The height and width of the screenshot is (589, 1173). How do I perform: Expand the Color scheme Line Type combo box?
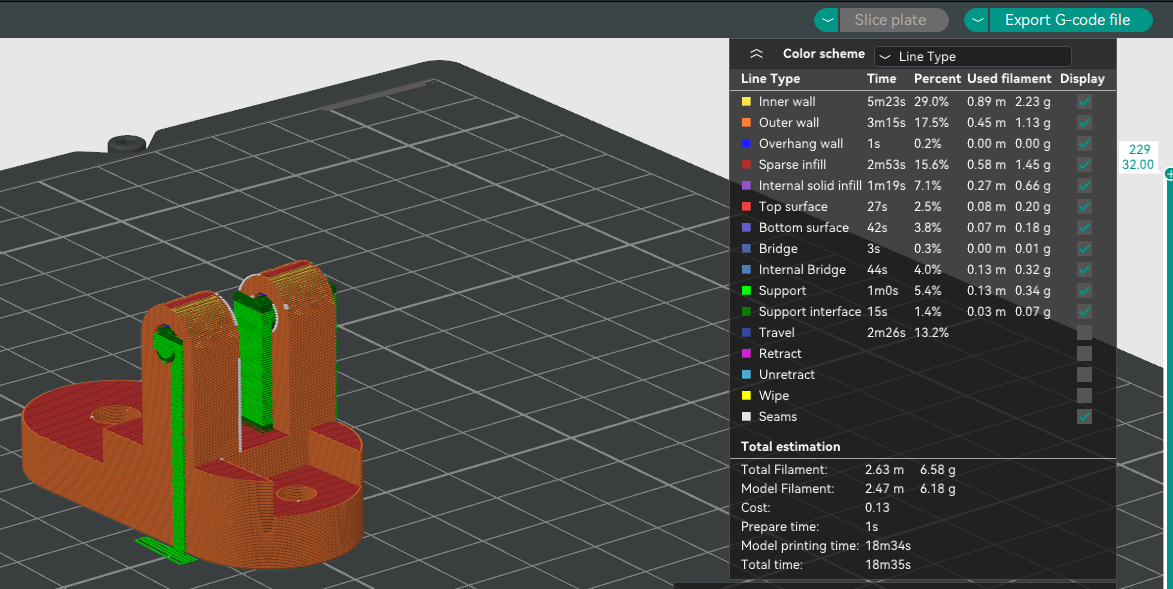[x=972, y=57]
